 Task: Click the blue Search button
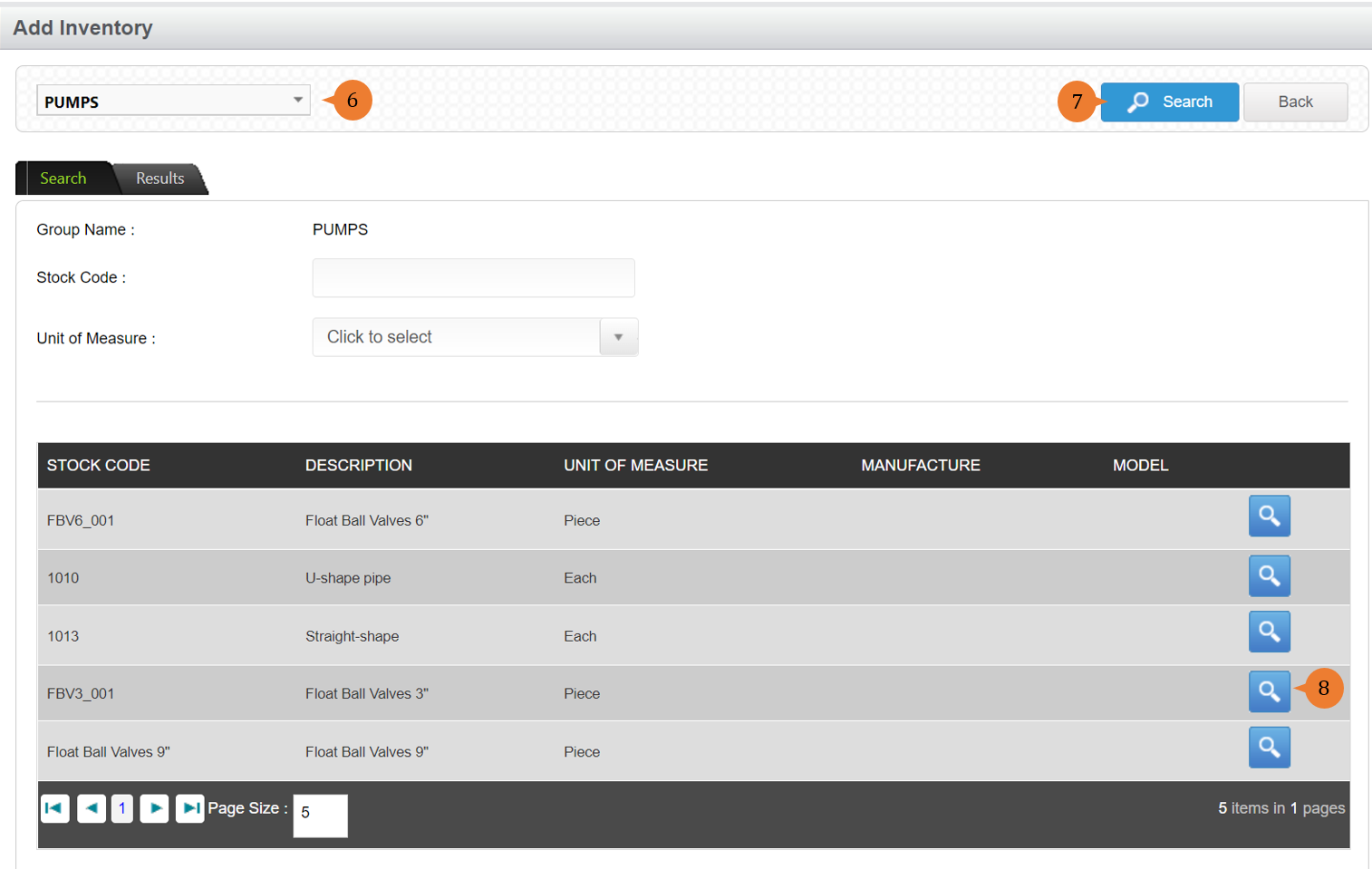(1169, 101)
